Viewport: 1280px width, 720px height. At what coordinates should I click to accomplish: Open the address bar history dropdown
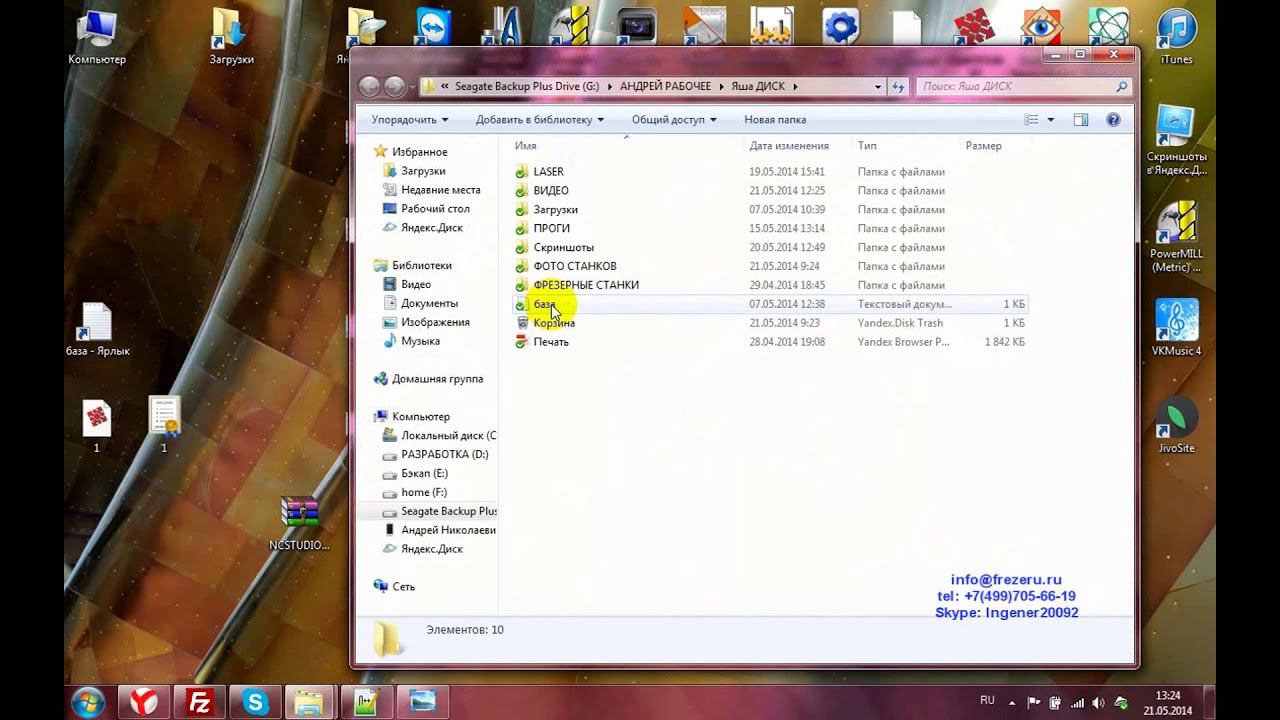[879, 86]
